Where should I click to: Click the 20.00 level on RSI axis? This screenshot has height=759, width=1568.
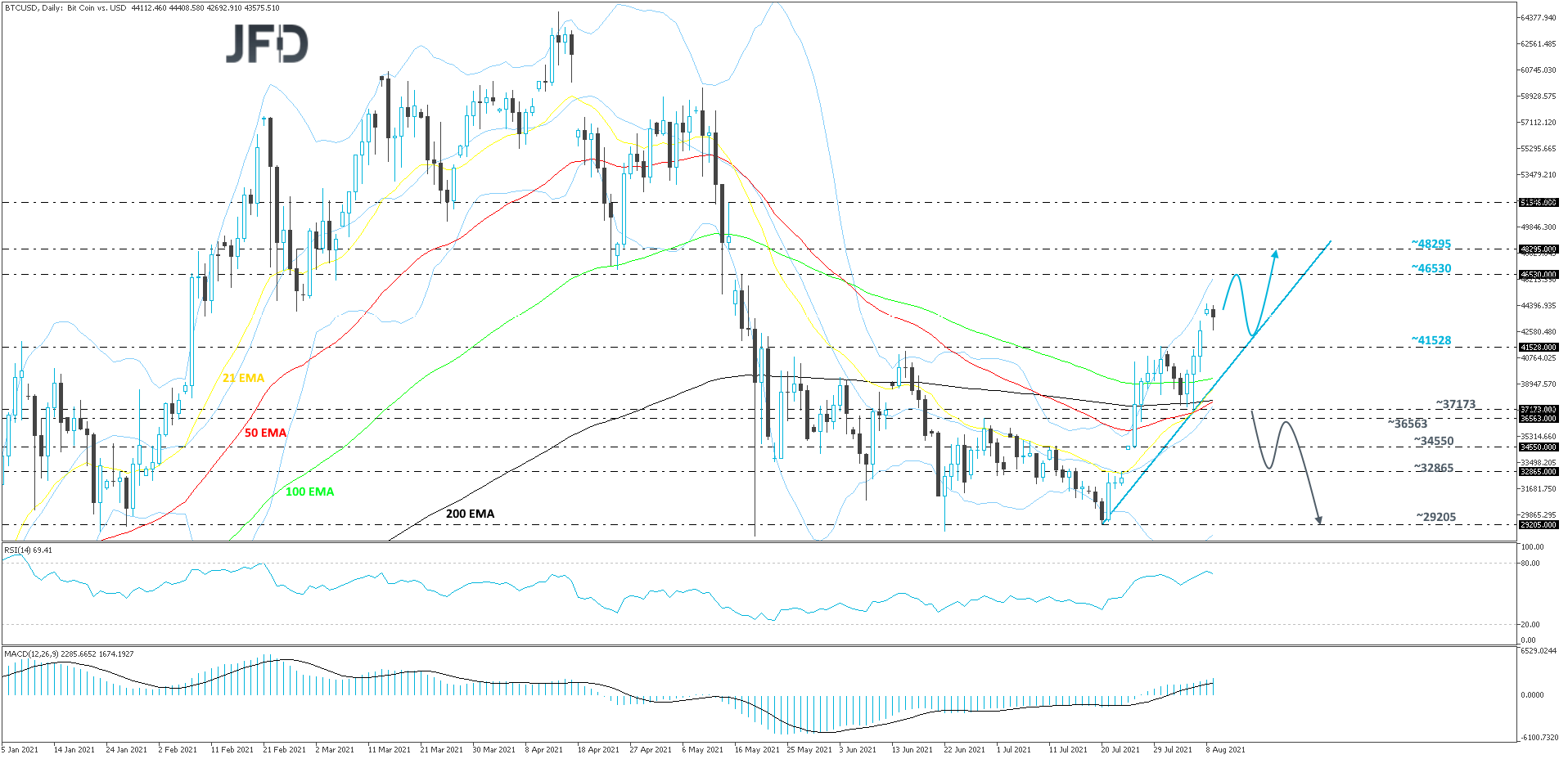coord(1530,625)
